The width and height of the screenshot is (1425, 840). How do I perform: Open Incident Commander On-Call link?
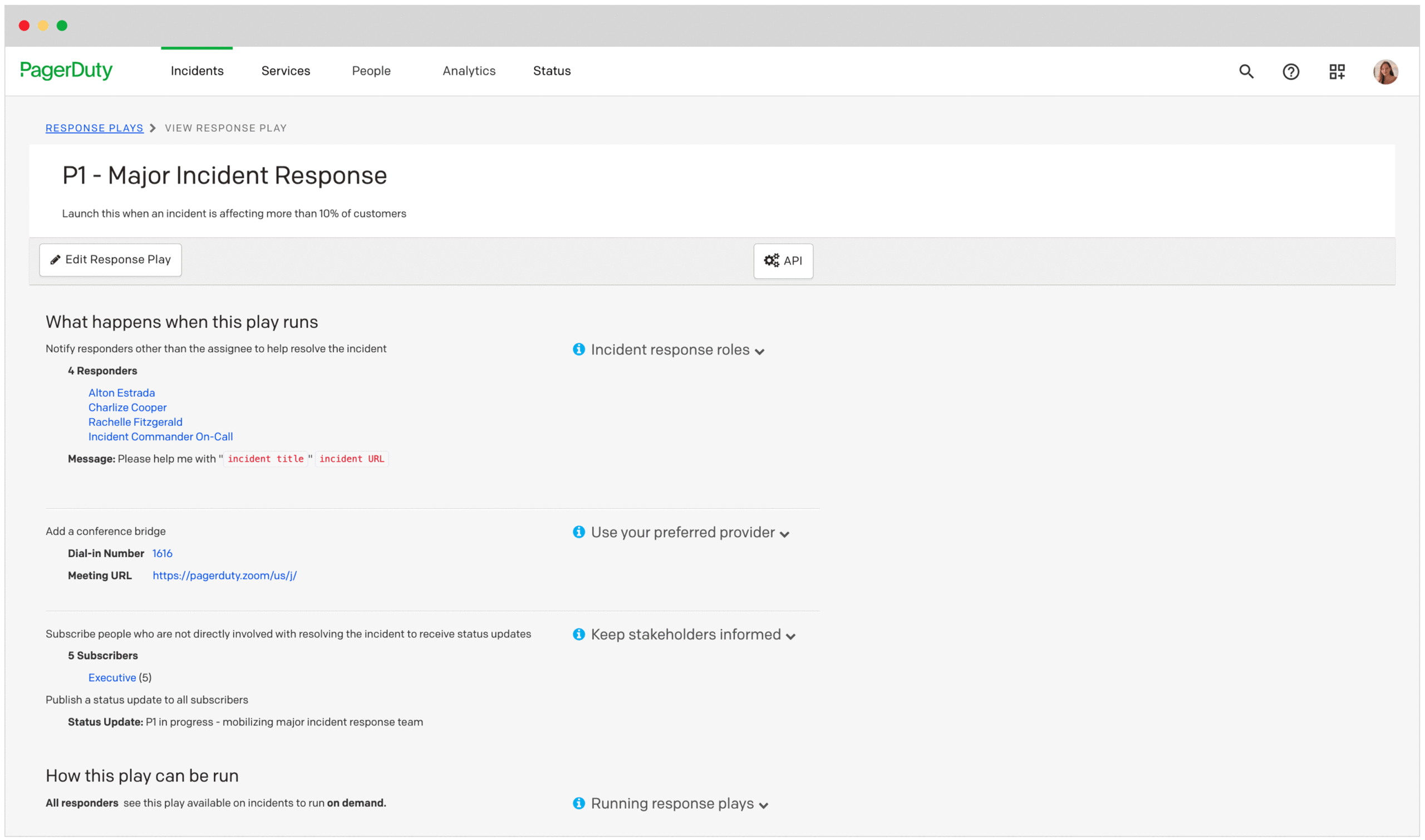[161, 437]
